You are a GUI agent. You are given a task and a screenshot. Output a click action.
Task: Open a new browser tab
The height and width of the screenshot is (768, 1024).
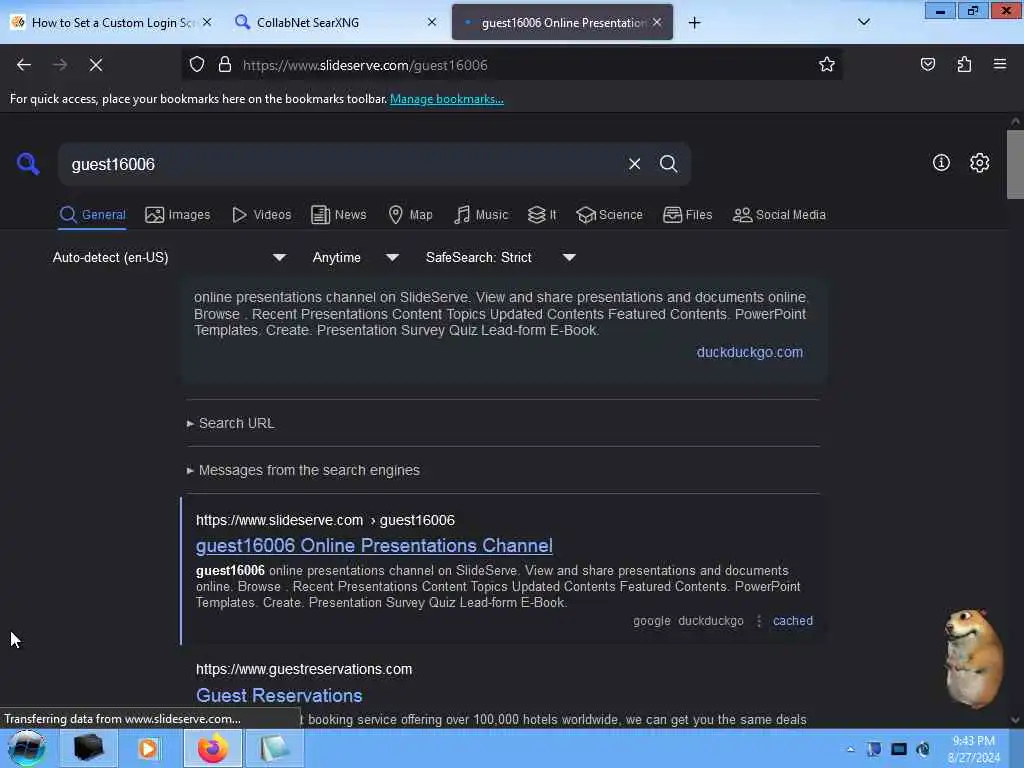[x=694, y=23]
